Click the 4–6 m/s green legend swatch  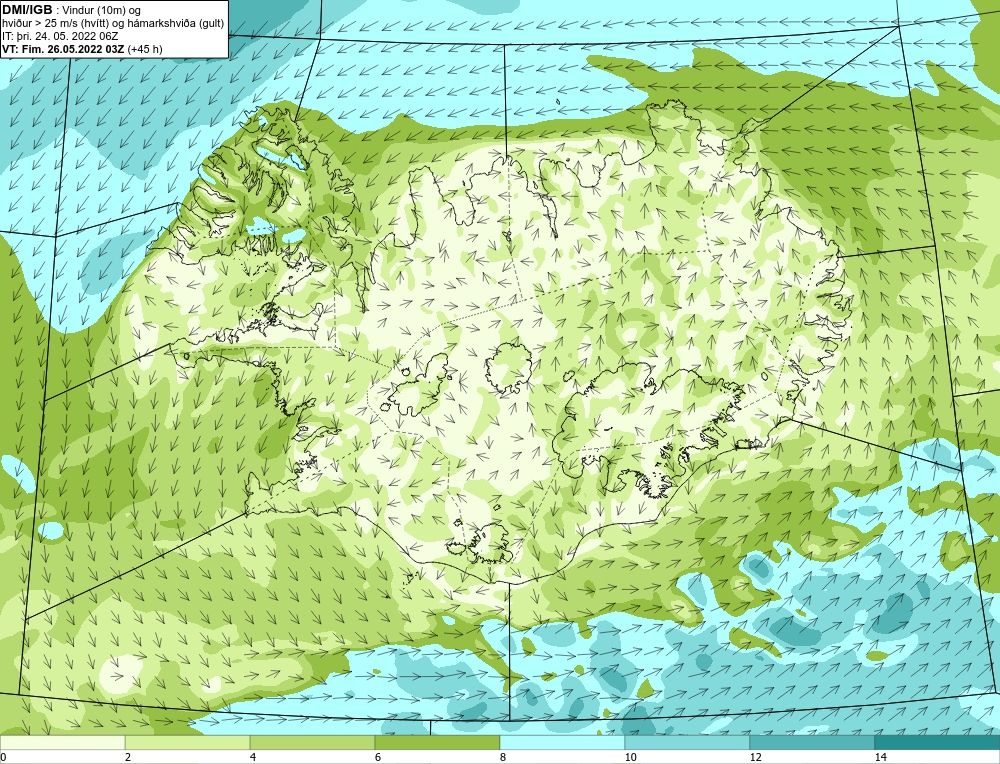click(312, 742)
